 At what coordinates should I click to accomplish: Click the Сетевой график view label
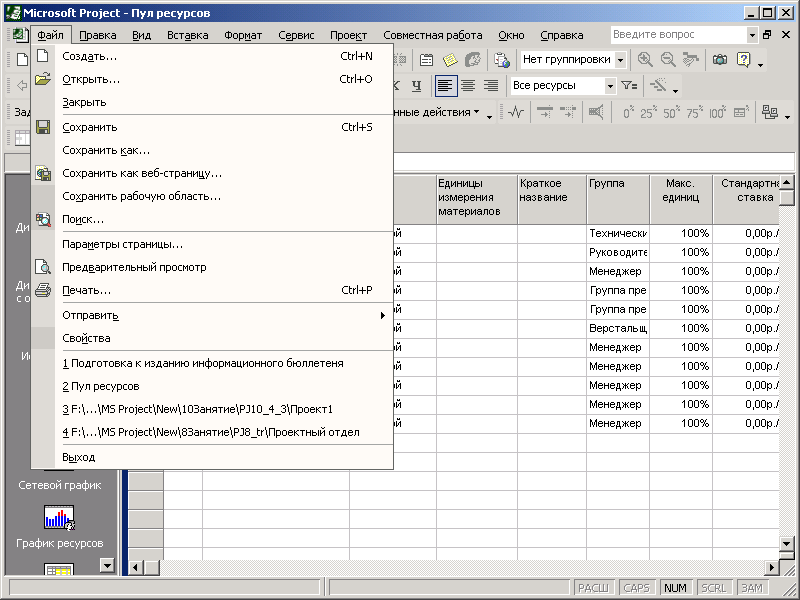[60, 485]
